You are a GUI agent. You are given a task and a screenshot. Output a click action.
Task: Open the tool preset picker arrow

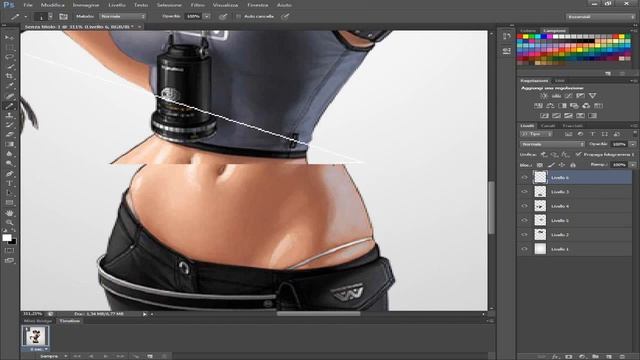(26, 17)
